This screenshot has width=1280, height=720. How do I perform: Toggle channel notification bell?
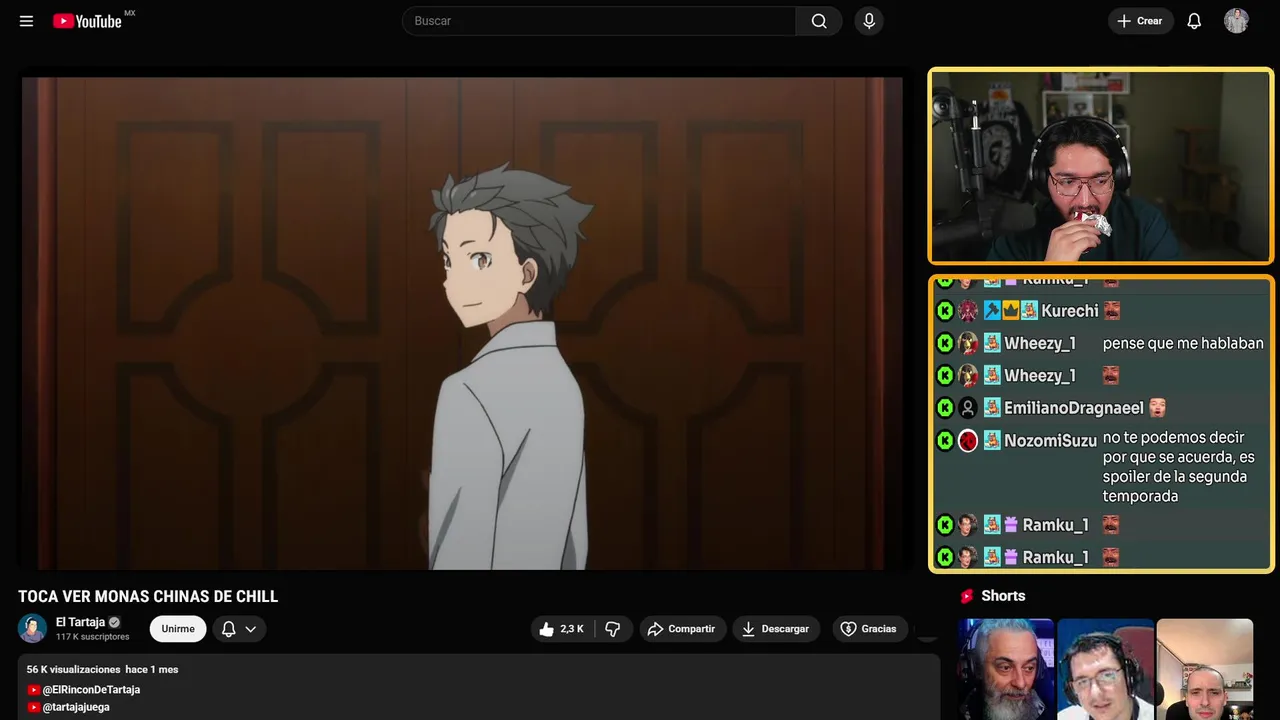click(228, 629)
